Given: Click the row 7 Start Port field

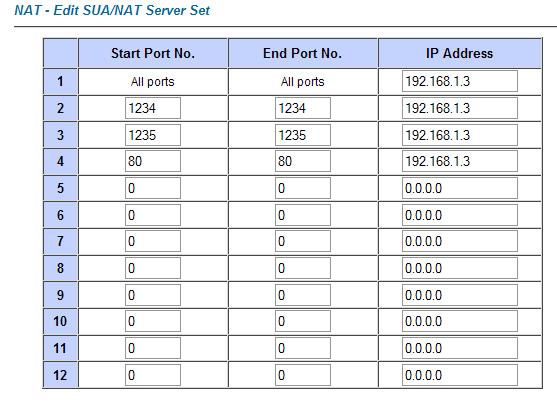Looking at the screenshot, I should click(153, 242).
